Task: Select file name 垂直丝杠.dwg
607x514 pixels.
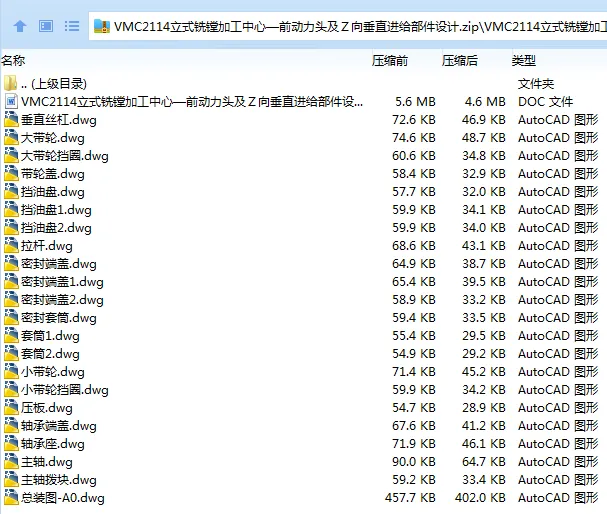Action: [59, 120]
